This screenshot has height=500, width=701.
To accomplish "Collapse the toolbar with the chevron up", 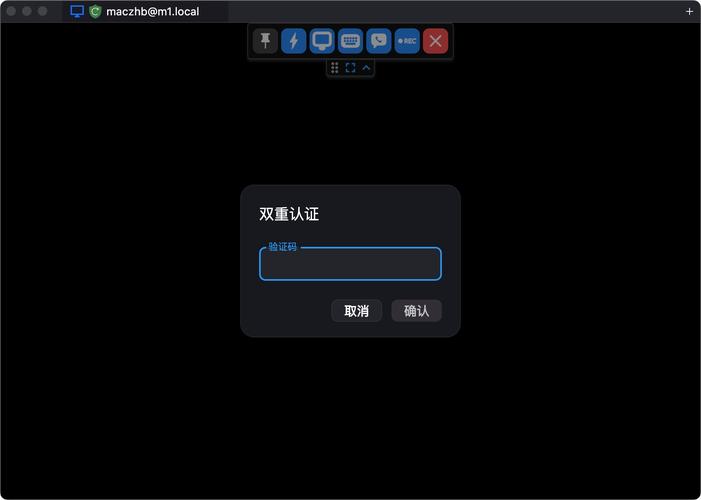I will (366, 68).
